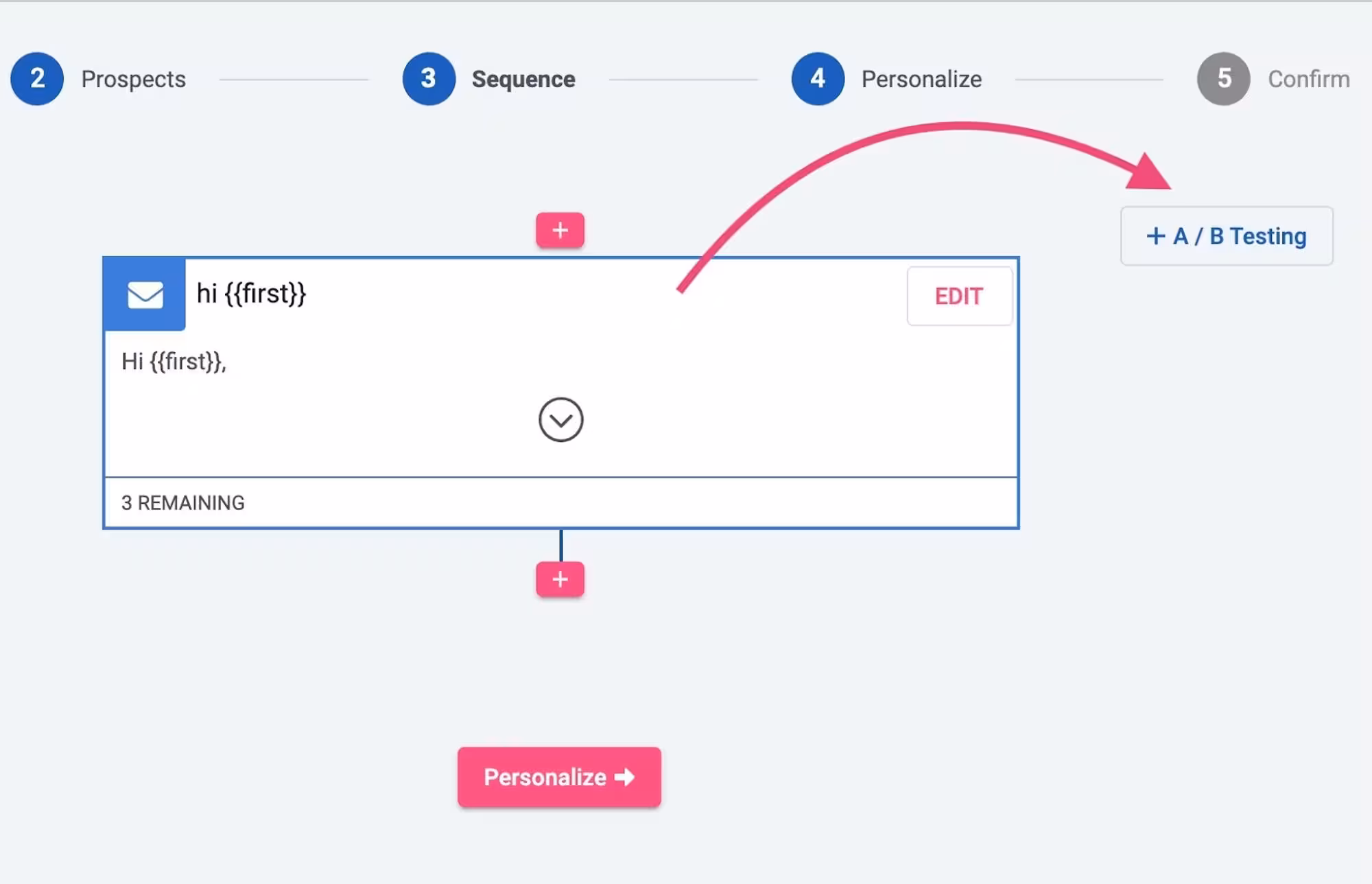Select the step 4 Personalize circle
Viewport: 1372px width, 884px height.
[818, 79]
